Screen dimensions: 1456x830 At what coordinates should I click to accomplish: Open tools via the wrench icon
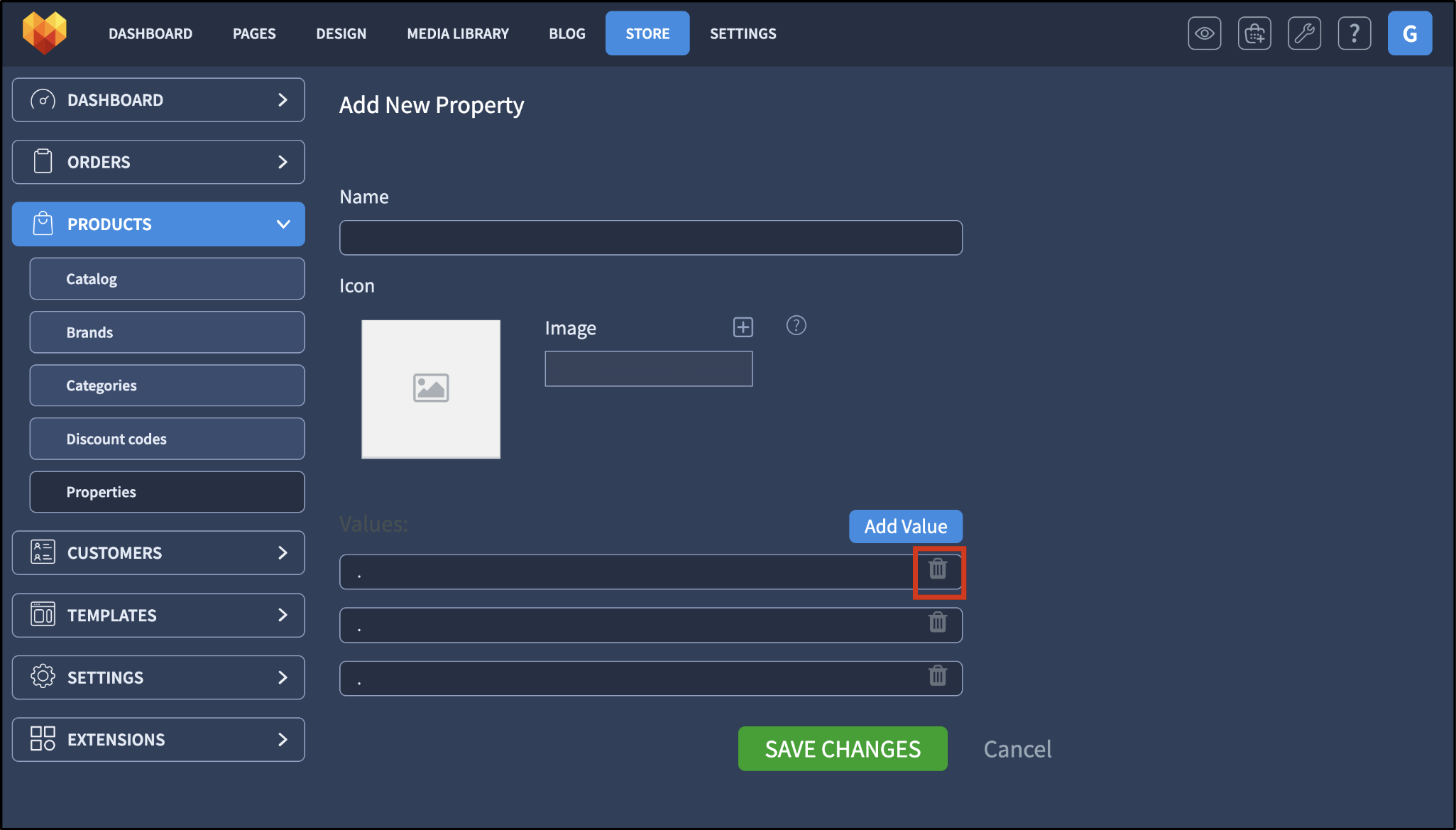[x=1304, y=33]
